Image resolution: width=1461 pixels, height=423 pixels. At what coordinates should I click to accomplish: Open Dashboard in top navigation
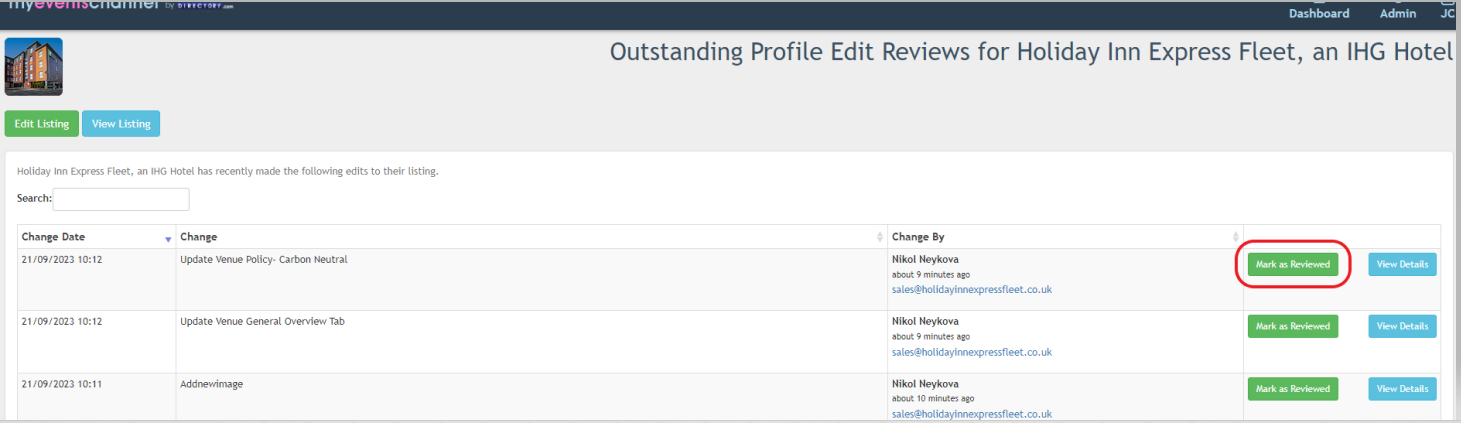pyautogui.click(x=1319, y=13)
